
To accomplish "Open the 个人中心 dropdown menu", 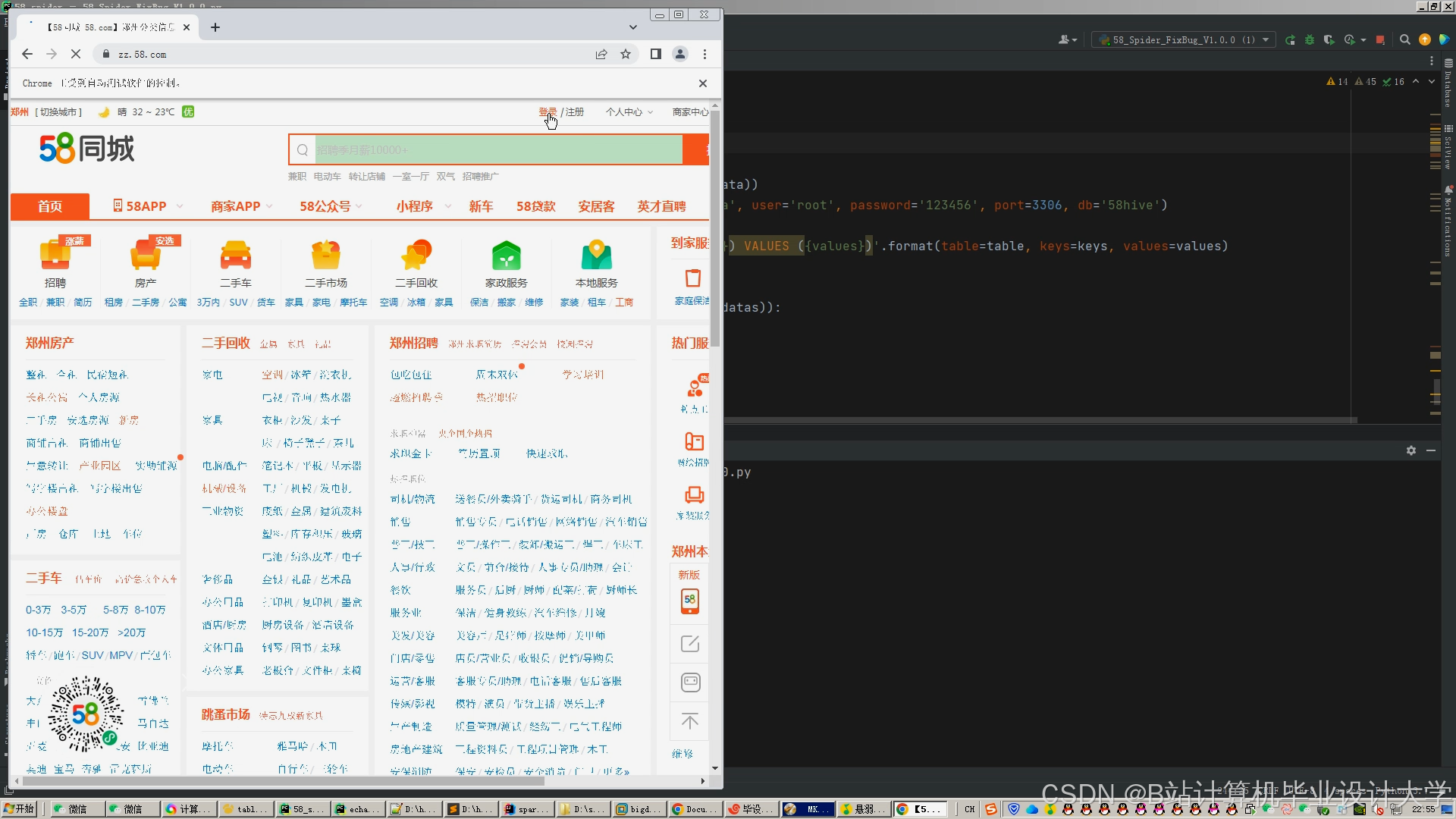I will (629, 112).
